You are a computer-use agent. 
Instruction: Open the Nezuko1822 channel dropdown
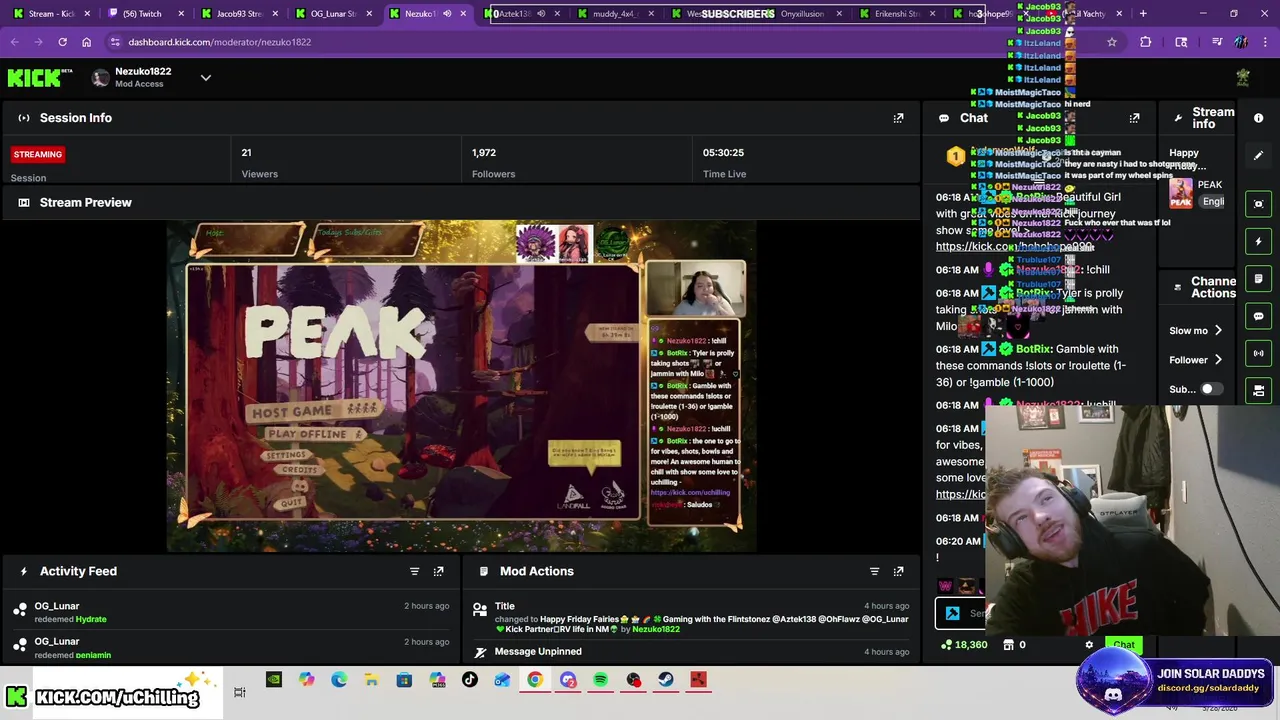click(206, 77)
